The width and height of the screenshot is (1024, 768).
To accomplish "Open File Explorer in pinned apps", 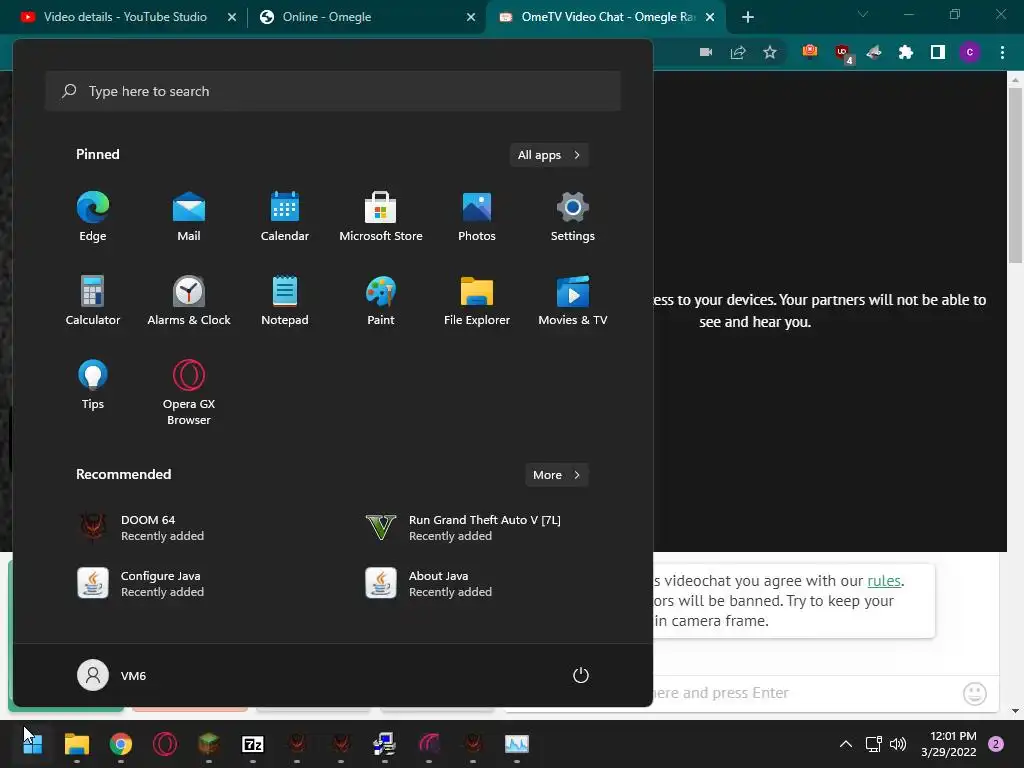I will (x=477, y=300).
